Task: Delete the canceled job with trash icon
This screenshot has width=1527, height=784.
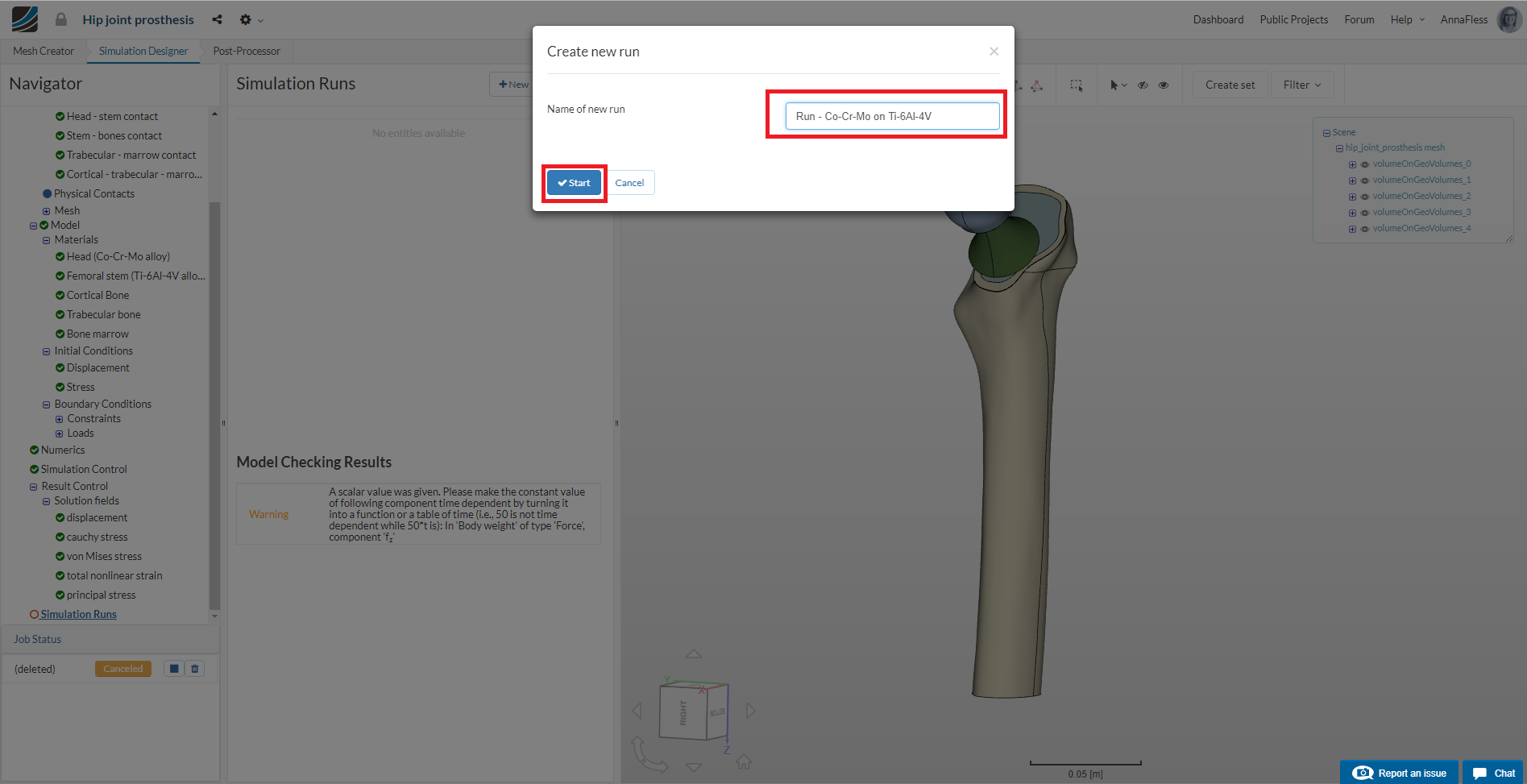Action: (194, 669)
